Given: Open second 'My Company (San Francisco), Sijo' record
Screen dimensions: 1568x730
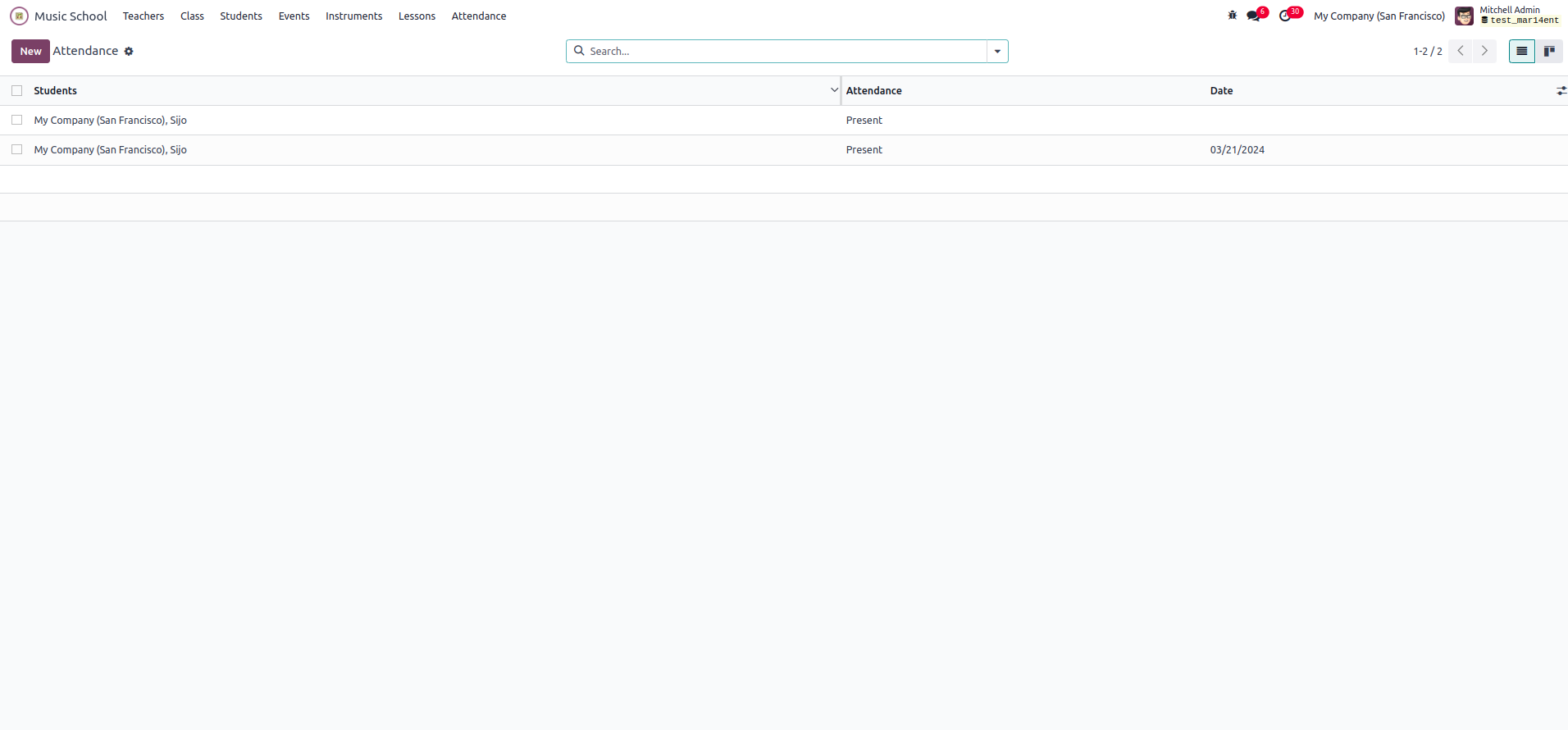Looking at the screenshot, I should coord(110,150).
